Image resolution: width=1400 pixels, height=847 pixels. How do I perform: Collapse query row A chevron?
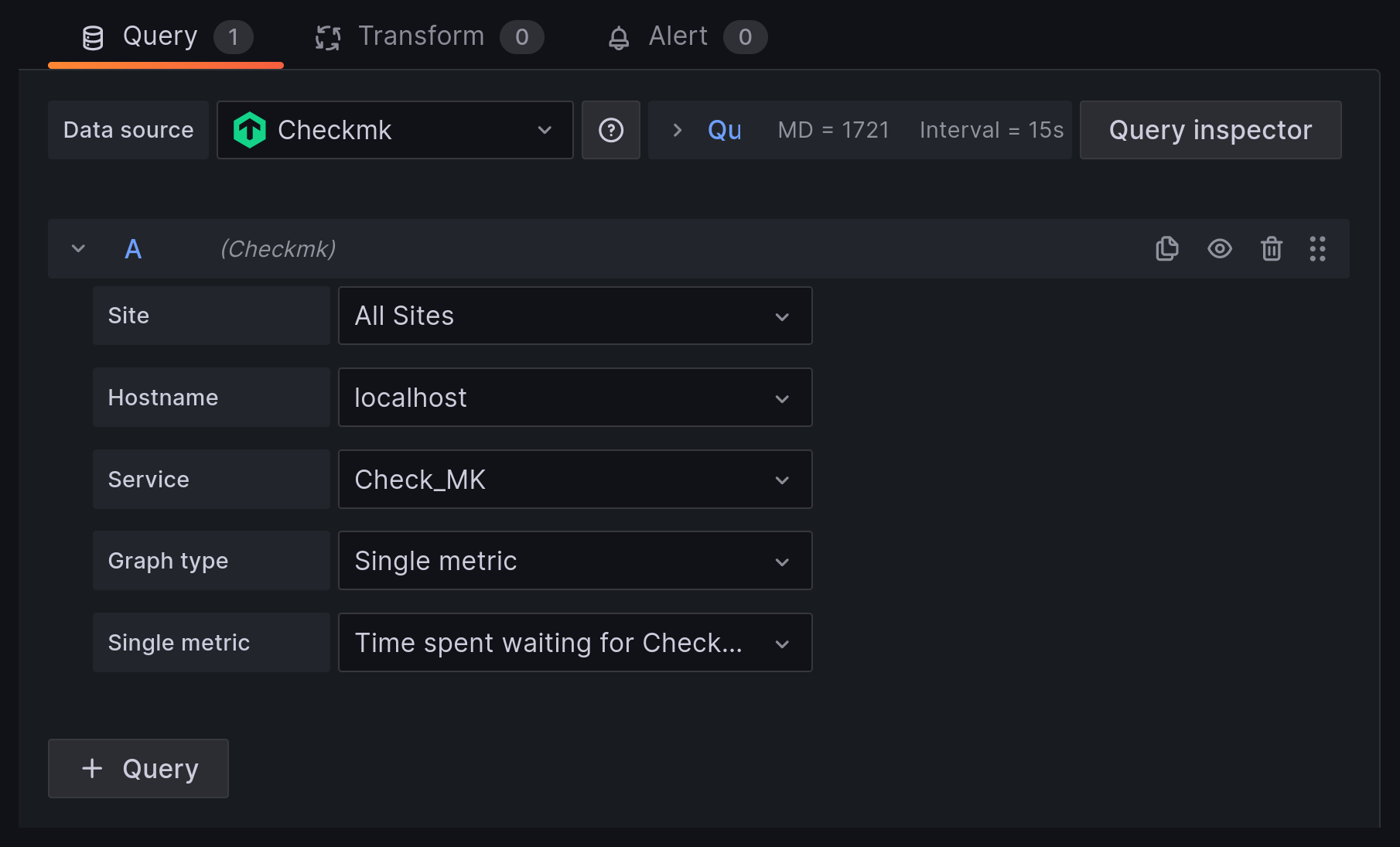click(x=78, y=248)
